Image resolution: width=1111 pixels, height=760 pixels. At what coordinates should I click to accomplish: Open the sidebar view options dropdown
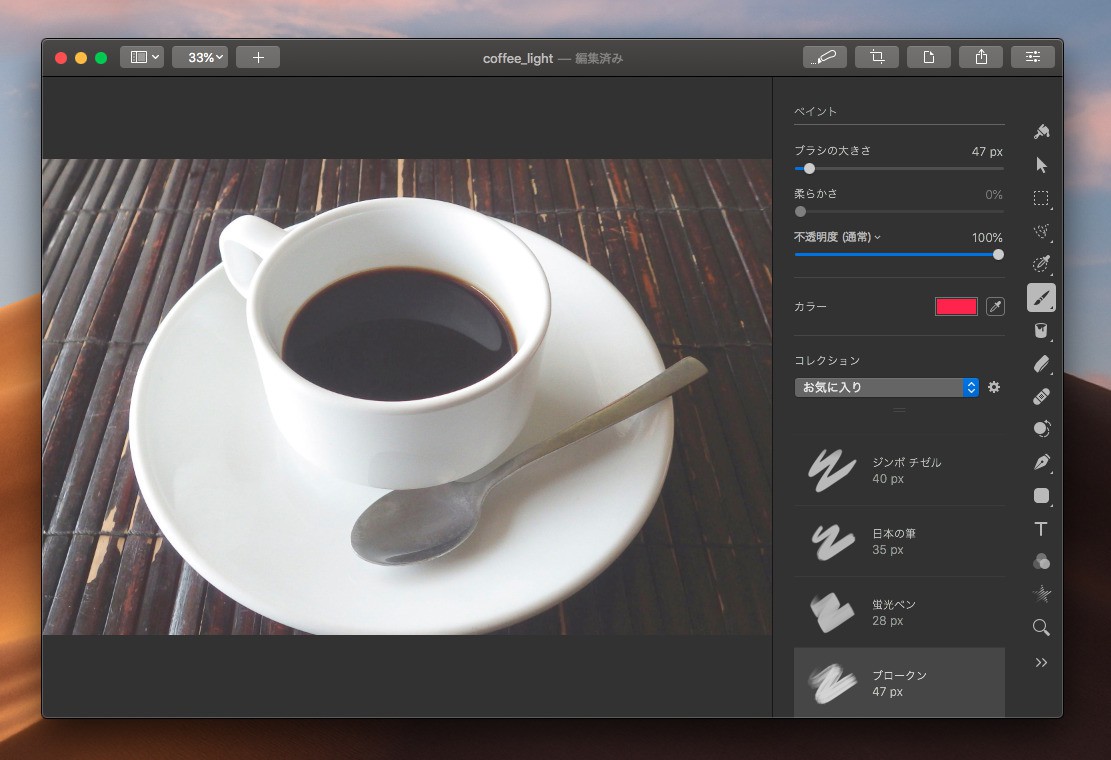point(142,57)
